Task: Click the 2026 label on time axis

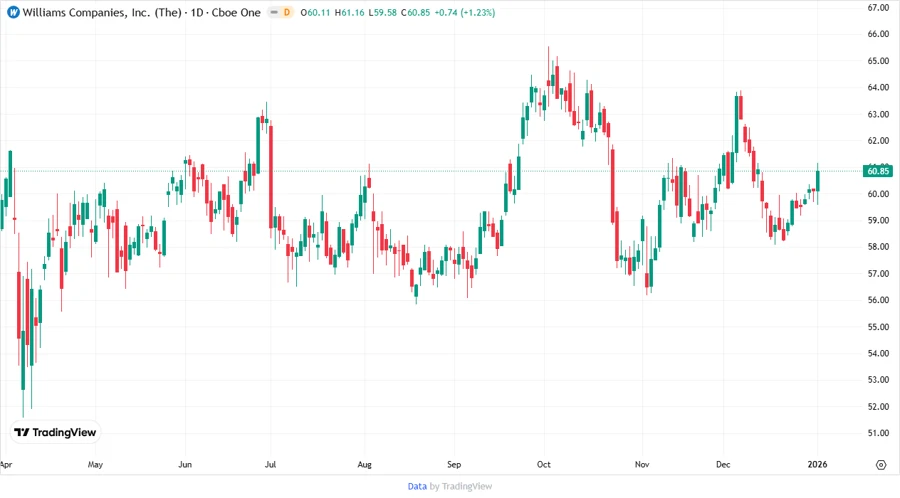Action: pos(817,465)
